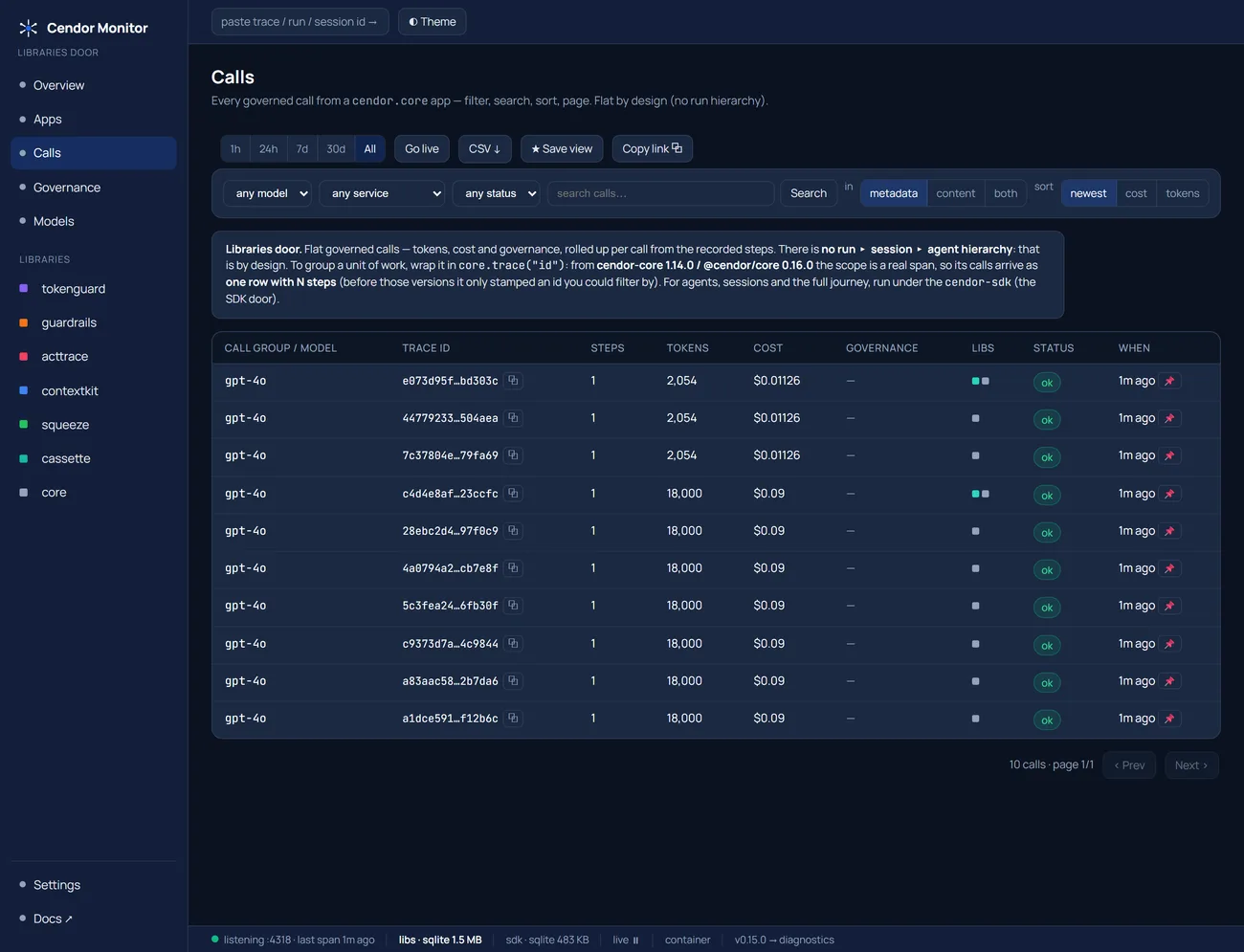Pin the call row c4d4e8af…23ccfc
This screenshot has width=1244, height=952.
point(1169,494)
